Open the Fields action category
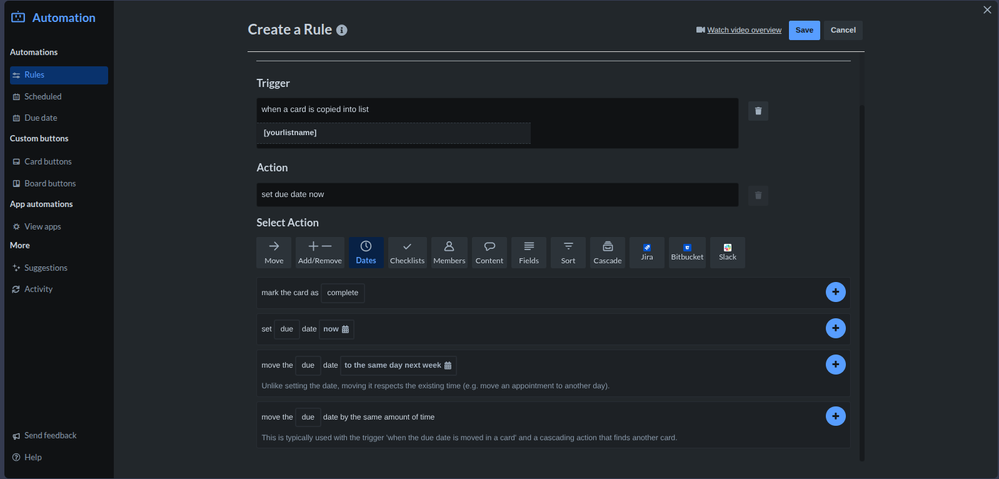This screenshot has height=479, width=999. tap(529, 252)
